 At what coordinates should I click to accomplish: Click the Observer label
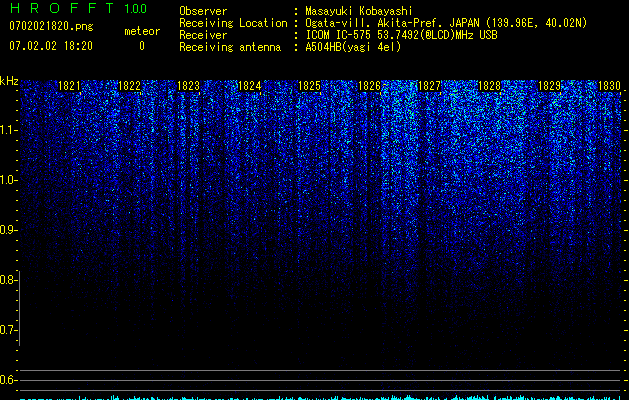pos(203,11)
